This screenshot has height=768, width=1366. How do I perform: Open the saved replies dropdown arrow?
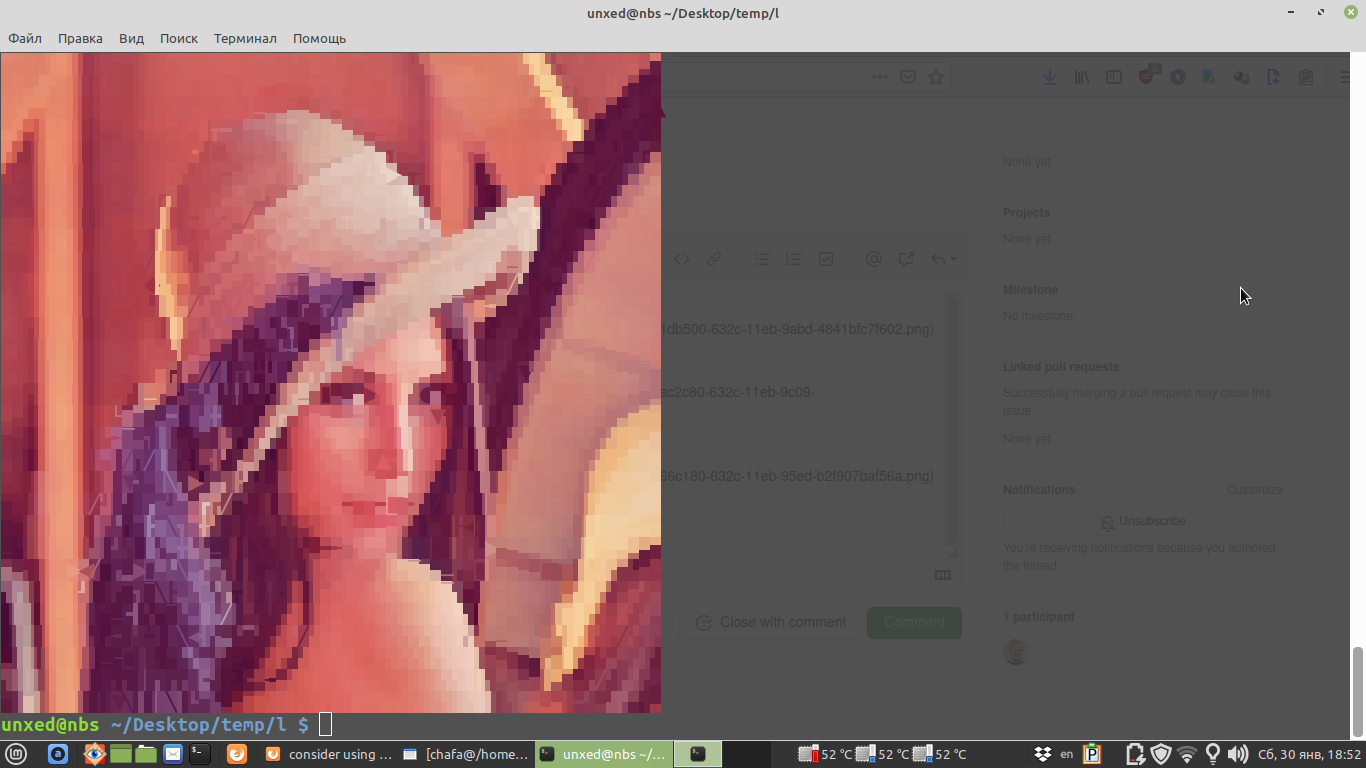(x=944, y=259)
